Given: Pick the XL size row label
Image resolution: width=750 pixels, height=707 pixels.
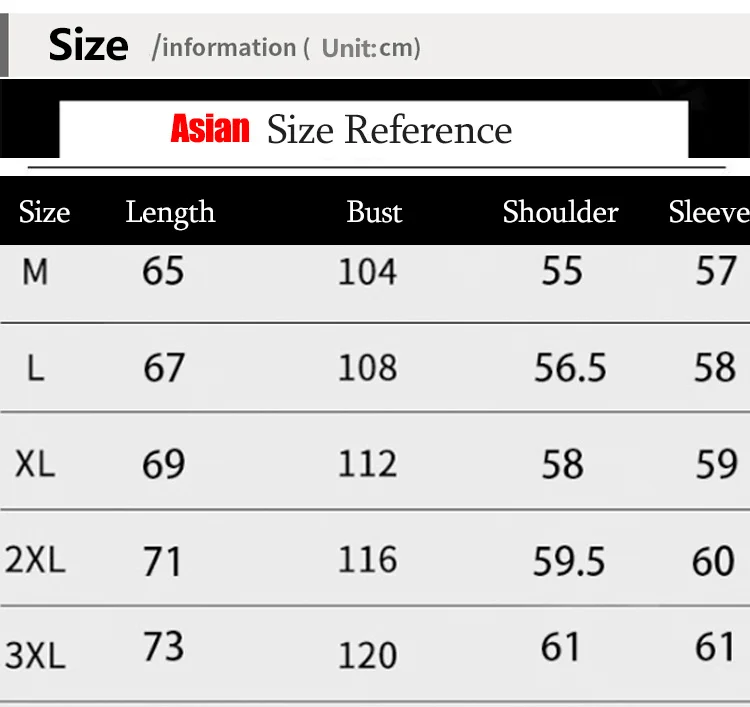Looking at the screenshot, I should point(35,464).
